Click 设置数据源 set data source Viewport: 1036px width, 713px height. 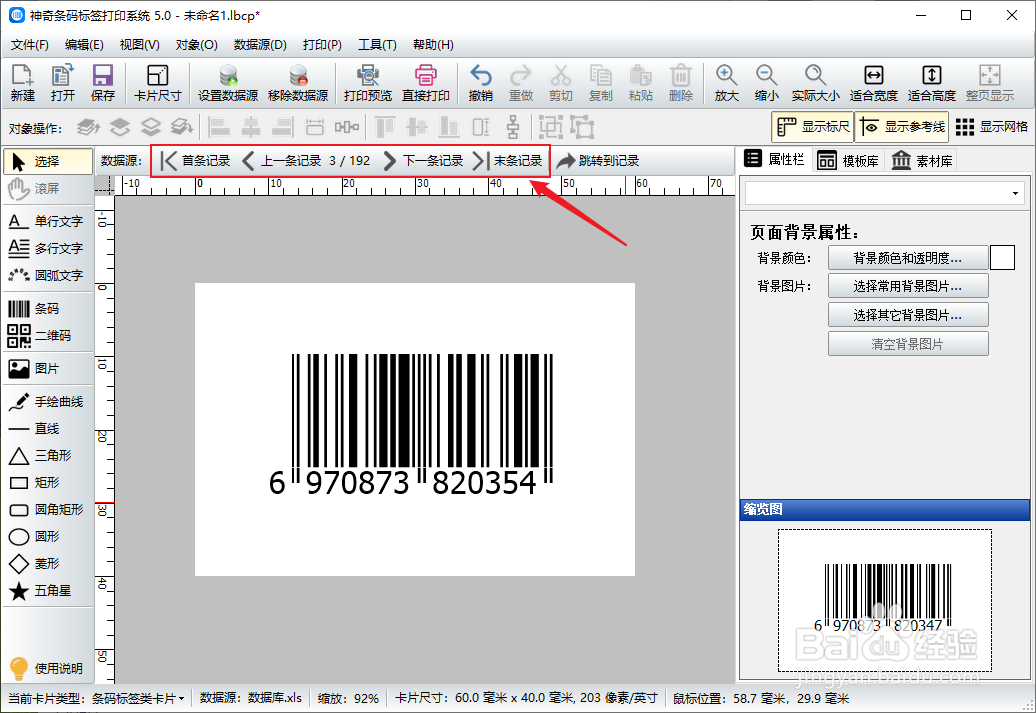pyautogui.click(x=228, y=83)
